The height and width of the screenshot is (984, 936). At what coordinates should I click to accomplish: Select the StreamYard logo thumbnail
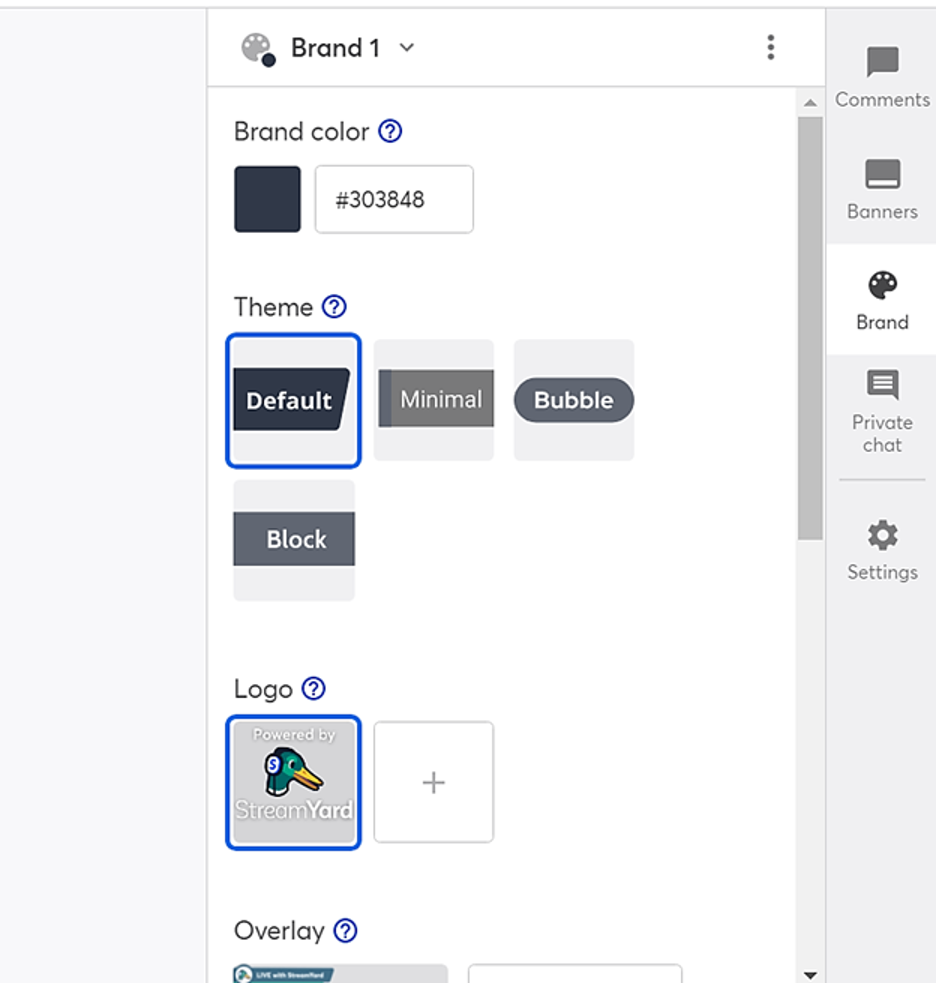coord(293,783)
